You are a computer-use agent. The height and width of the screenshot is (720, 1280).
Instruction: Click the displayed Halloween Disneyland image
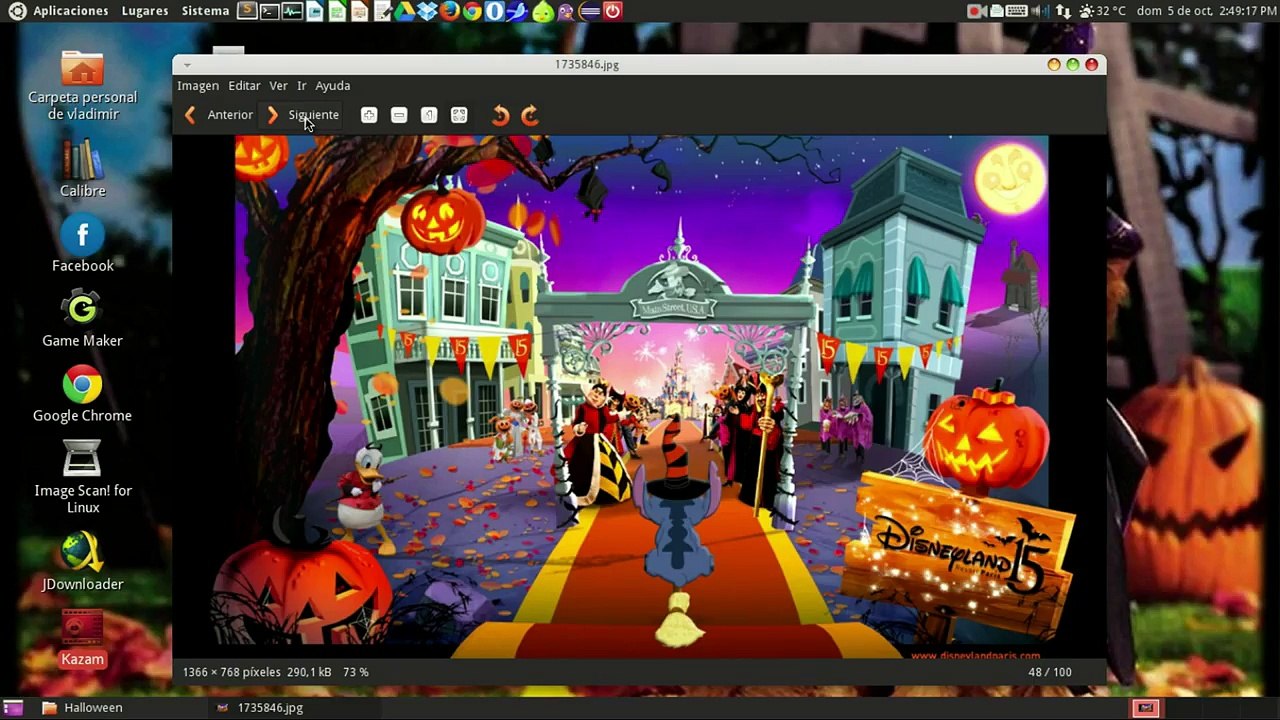pos(641,397)
